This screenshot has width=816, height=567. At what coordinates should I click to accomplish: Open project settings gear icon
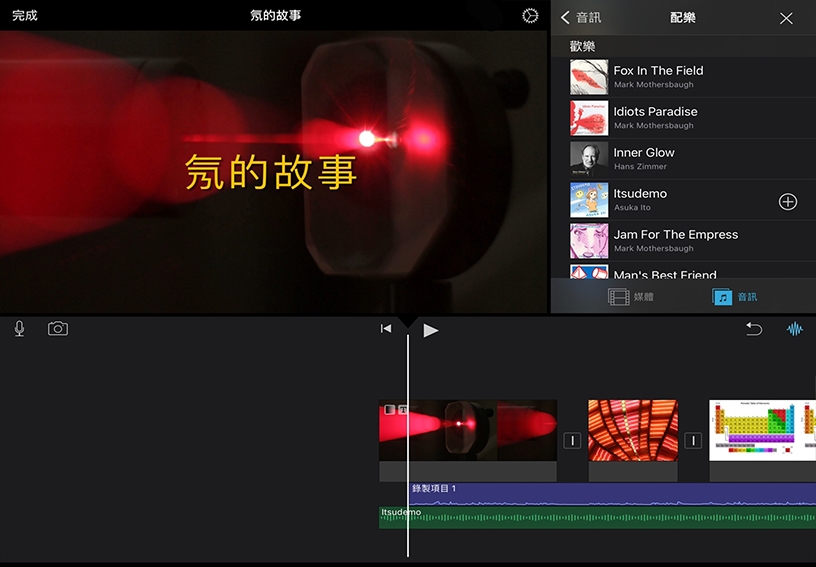(530, 16)
